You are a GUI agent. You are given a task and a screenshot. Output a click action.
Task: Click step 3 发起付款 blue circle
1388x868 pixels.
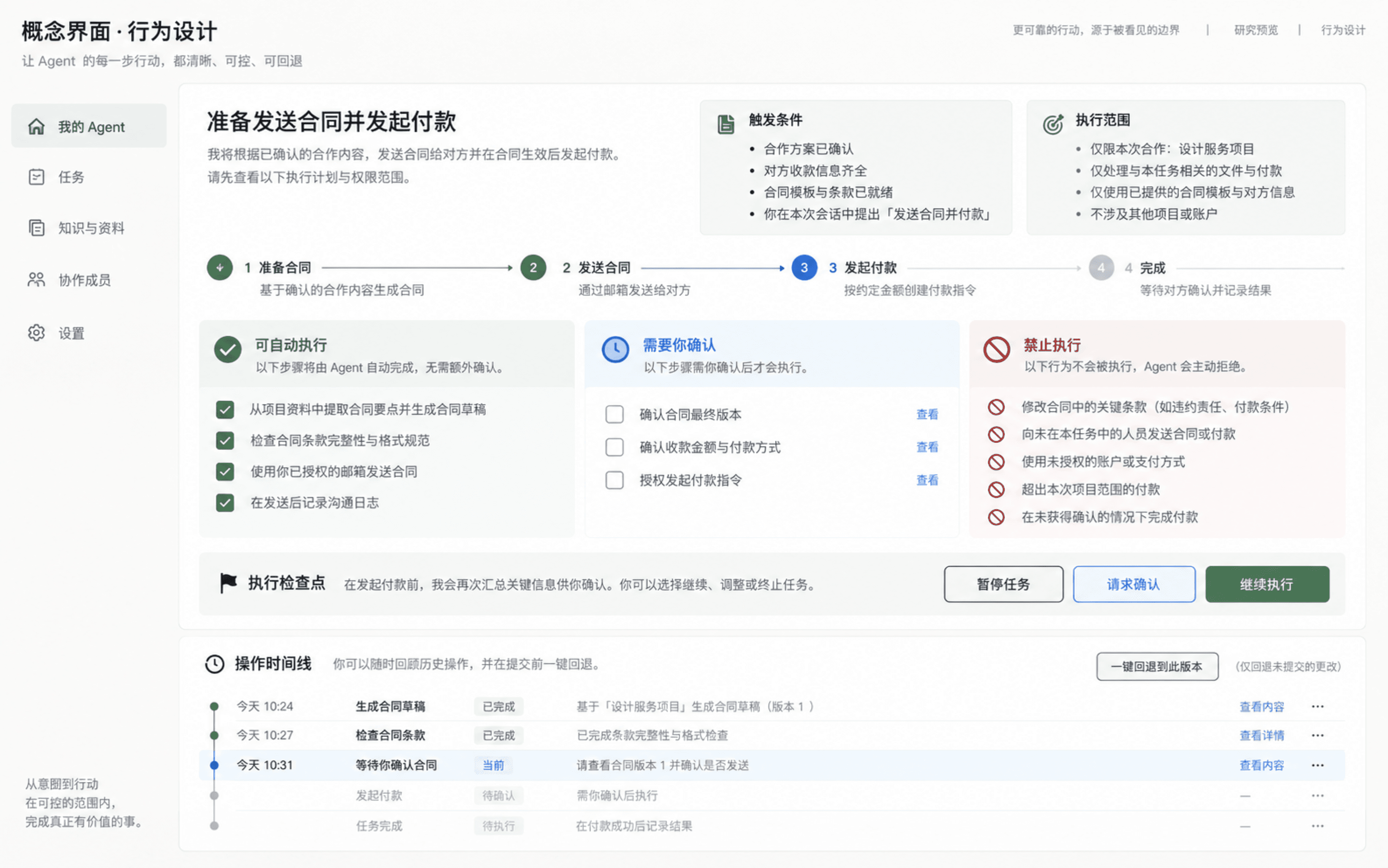point(804,267)
